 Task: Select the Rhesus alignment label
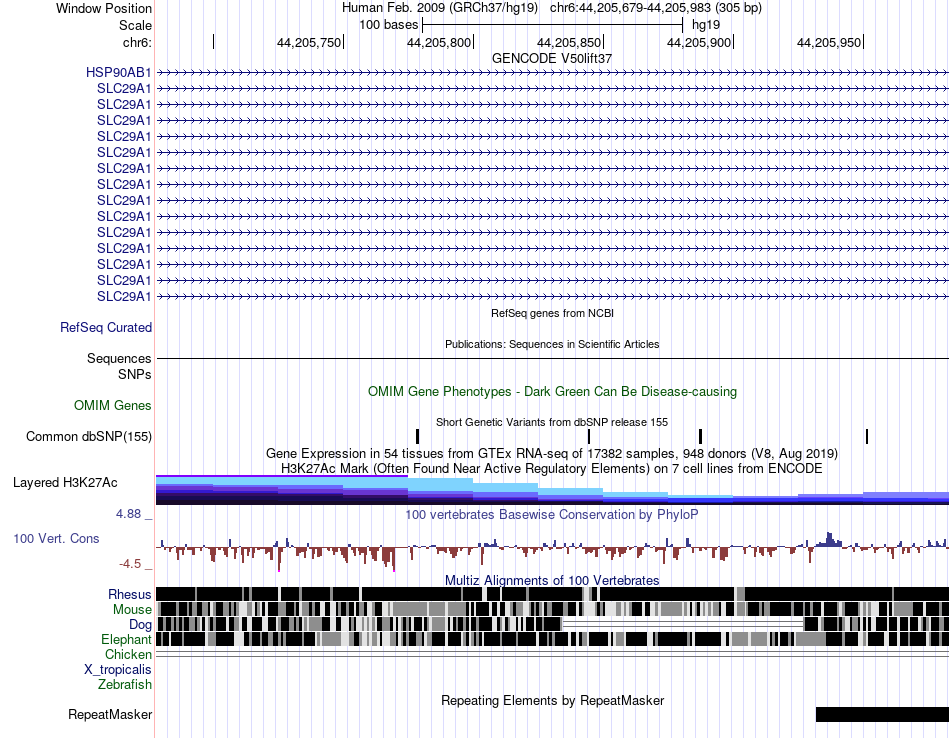(x=130, y=594)
